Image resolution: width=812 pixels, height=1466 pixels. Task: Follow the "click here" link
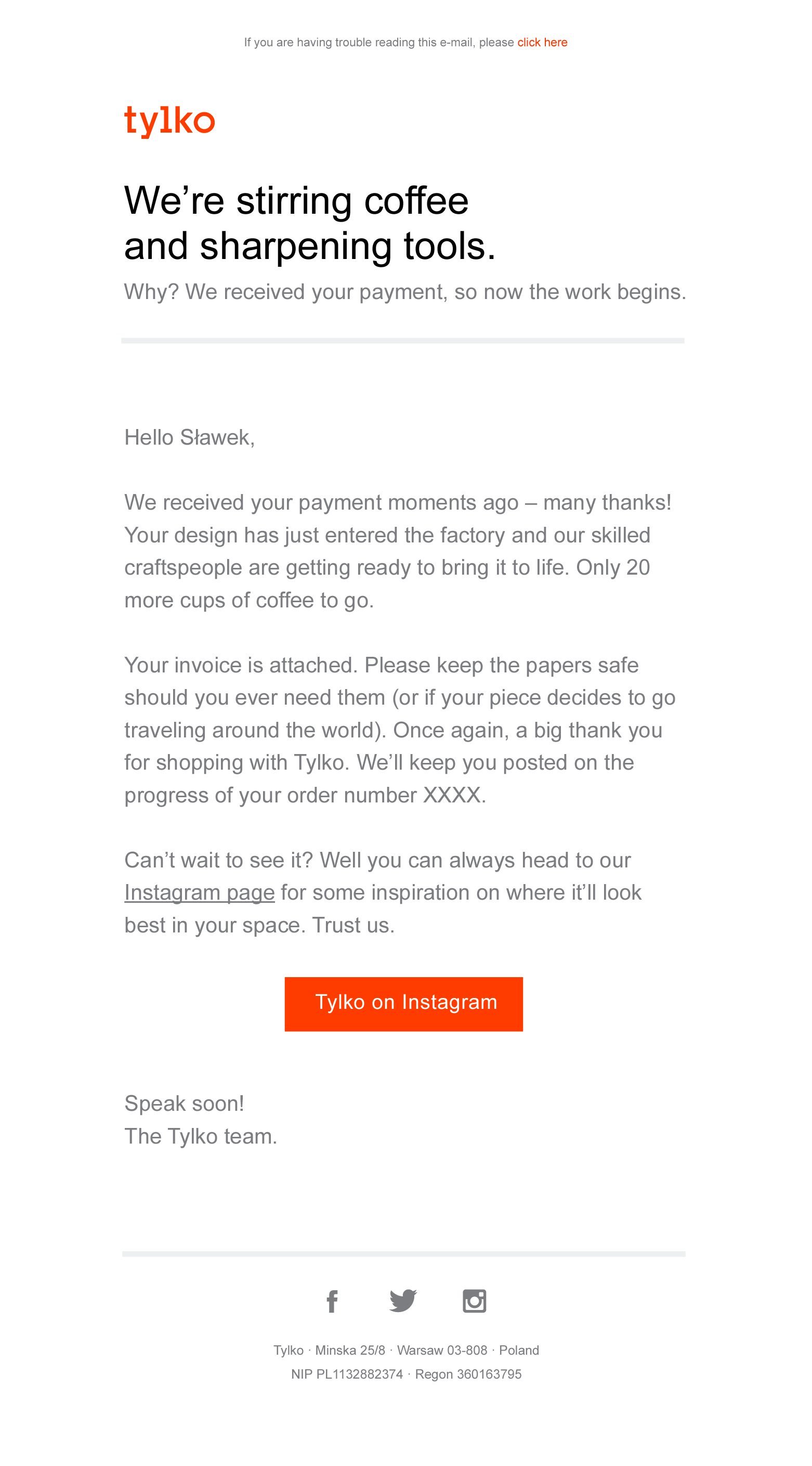coord(542,43)
